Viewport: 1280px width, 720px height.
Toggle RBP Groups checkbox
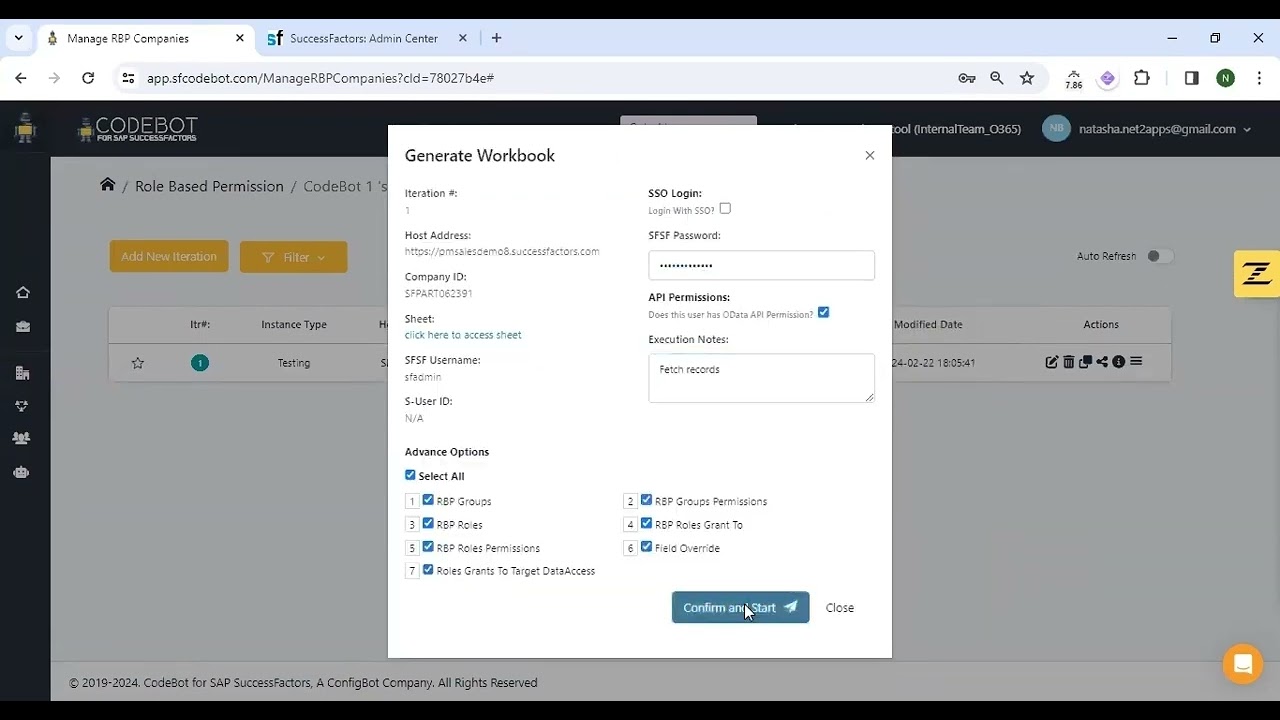point(428,500)
